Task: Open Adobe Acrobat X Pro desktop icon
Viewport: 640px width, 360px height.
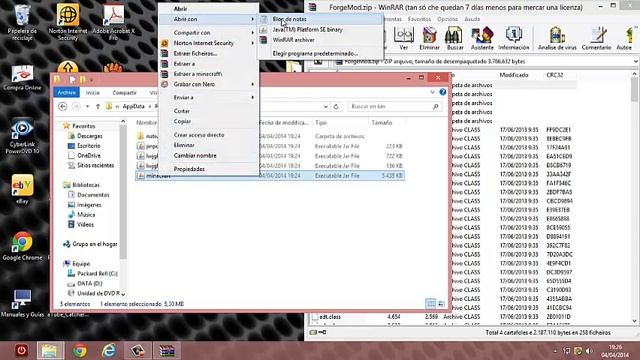Action: (113, 22)
